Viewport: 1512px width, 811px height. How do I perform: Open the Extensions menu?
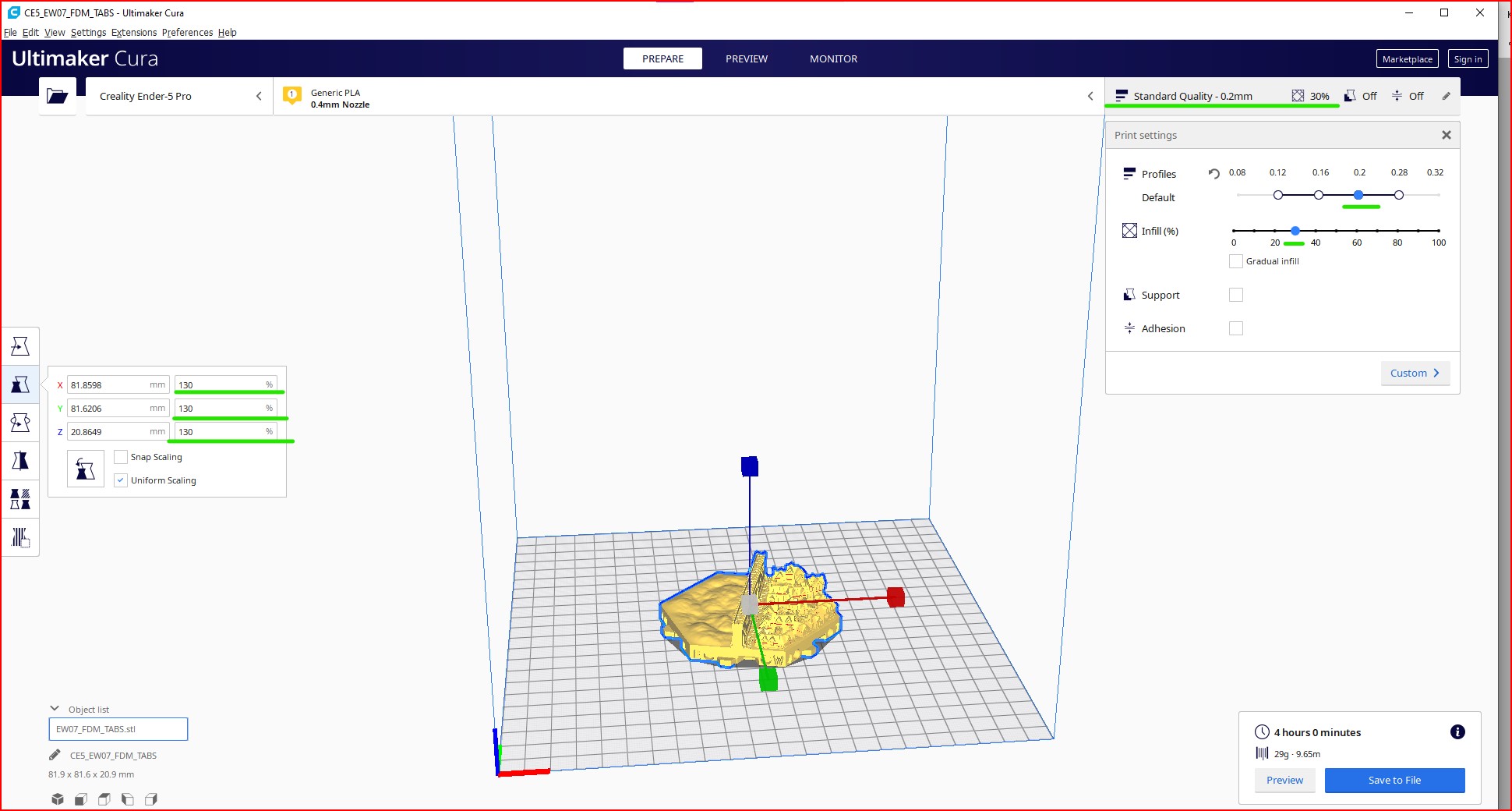coord(134,33)
